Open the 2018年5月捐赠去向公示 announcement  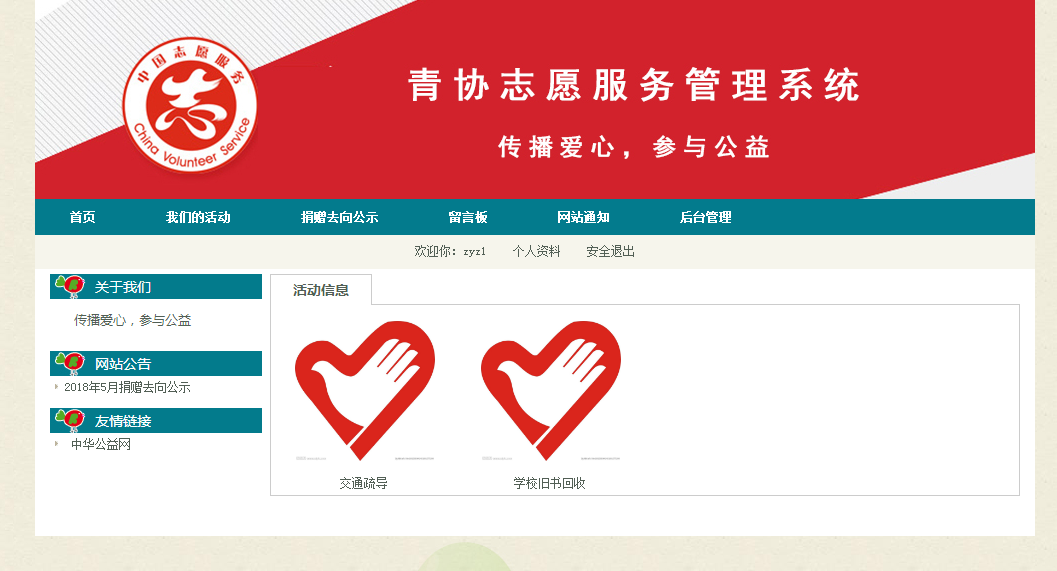tap(127, 387)
